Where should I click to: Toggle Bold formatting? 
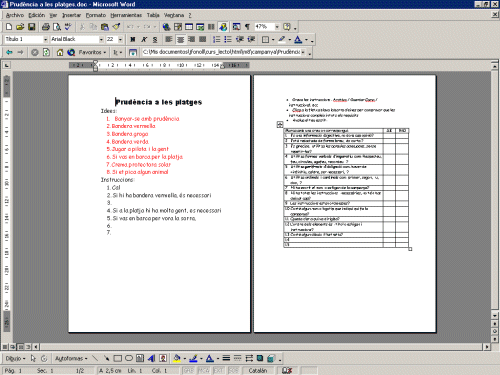(x=133, y=39)
